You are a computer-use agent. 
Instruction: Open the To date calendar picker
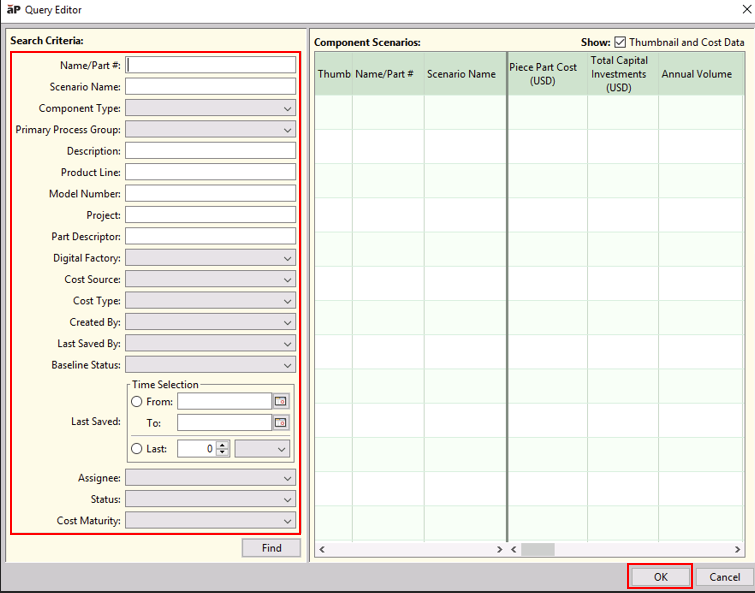click(281, 423)
